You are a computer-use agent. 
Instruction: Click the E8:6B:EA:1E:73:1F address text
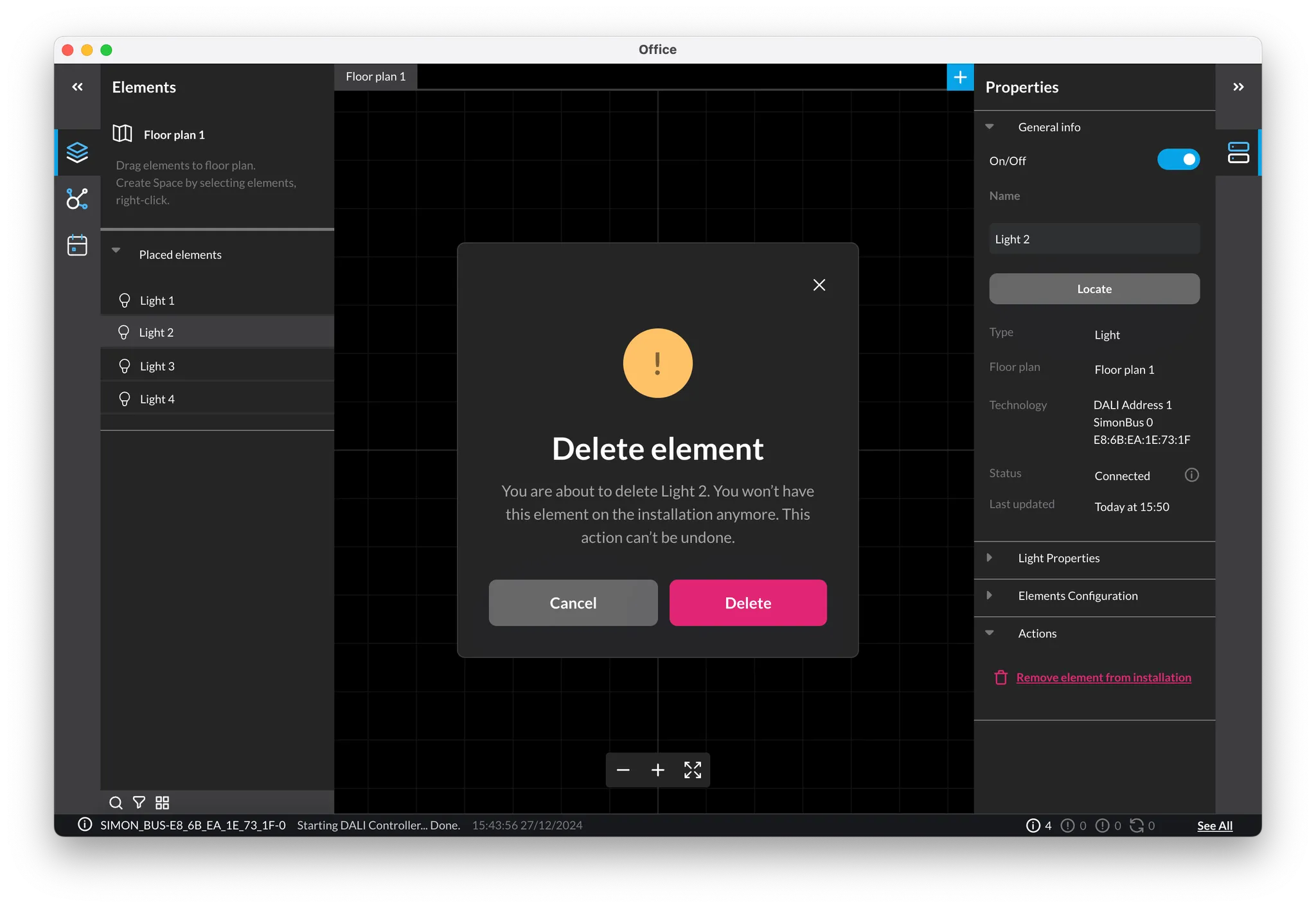(1142, 440)
